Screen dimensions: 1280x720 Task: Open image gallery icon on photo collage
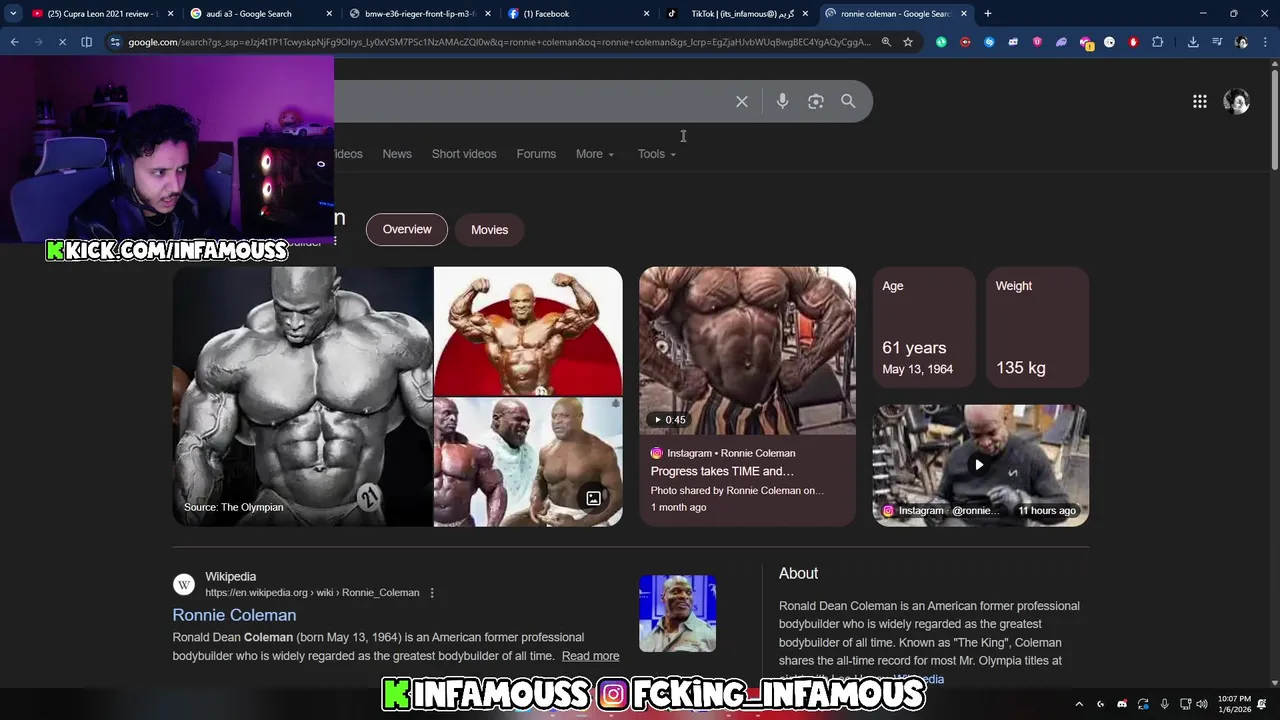click(593, 498)
